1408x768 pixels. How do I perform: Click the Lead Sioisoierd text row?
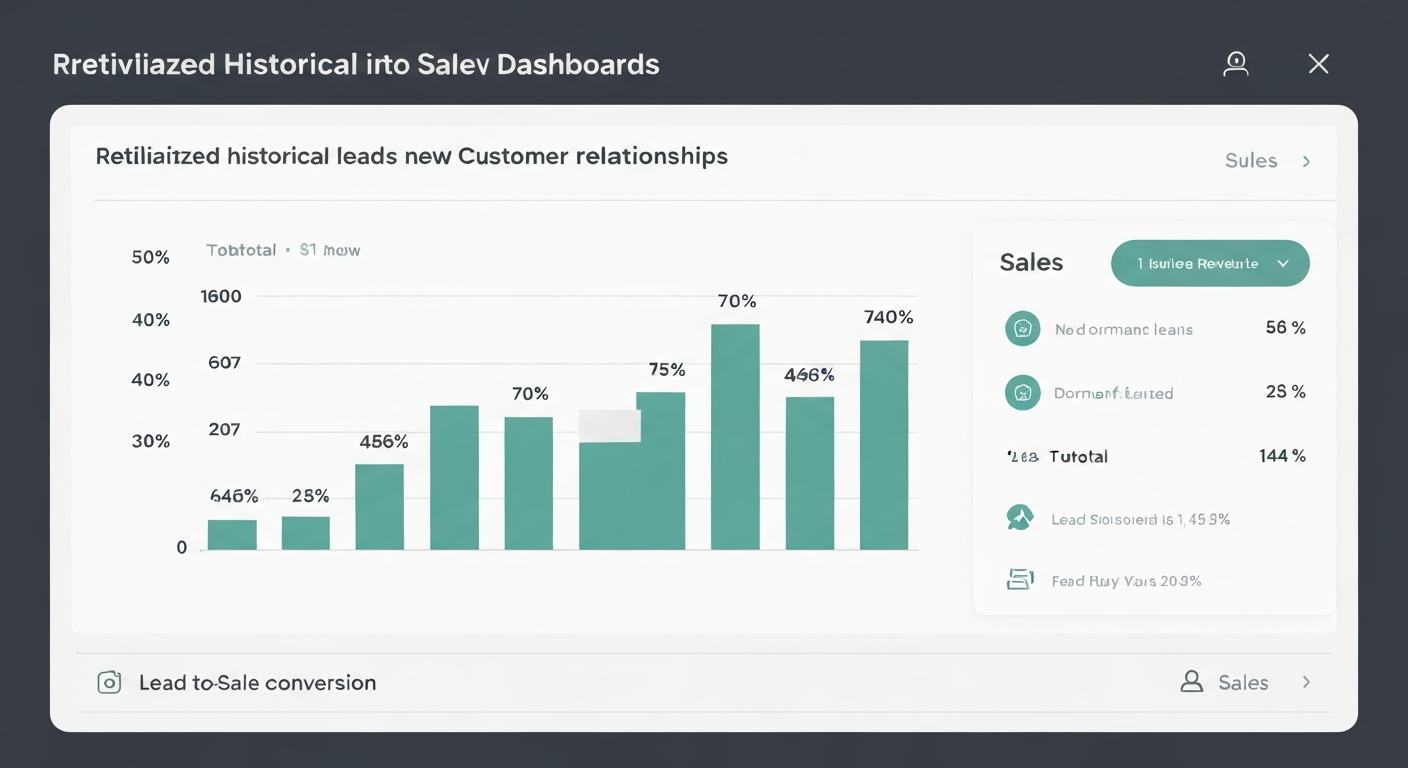click(1140, 520)
